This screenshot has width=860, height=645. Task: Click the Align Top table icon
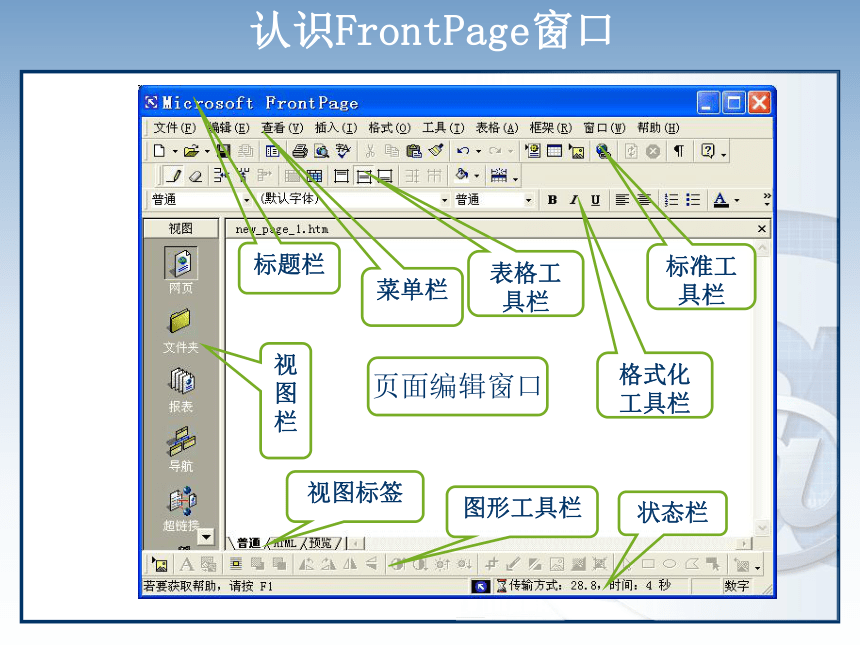(341, 176)
